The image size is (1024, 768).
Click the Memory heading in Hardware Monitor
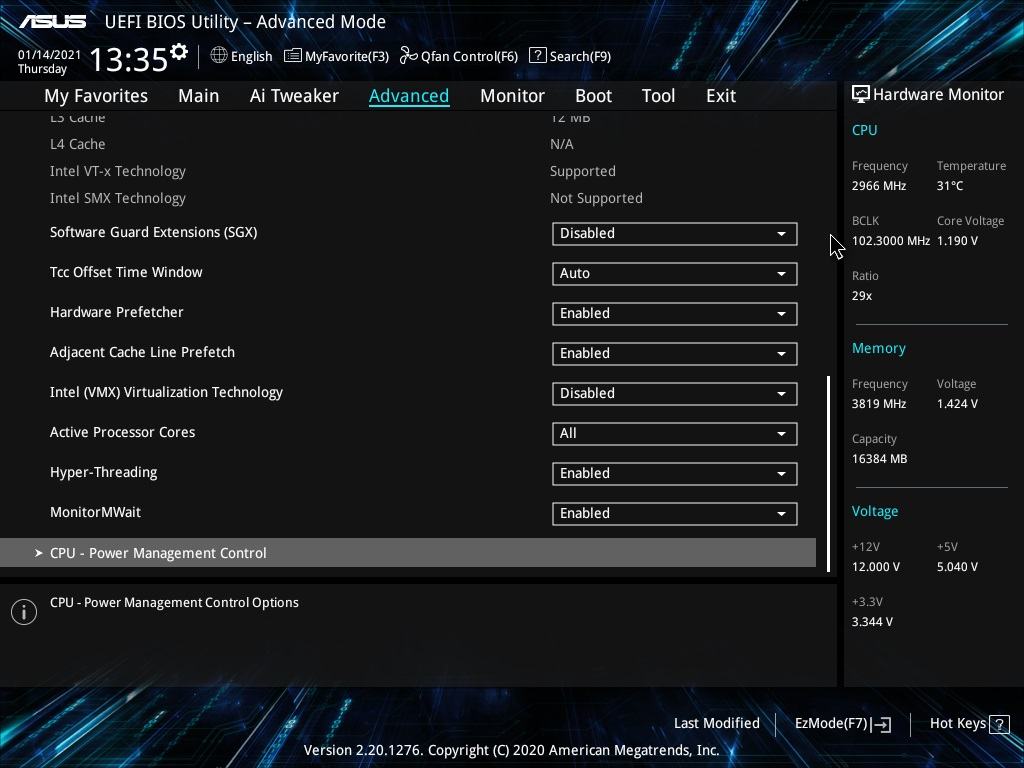coord(878,348)
